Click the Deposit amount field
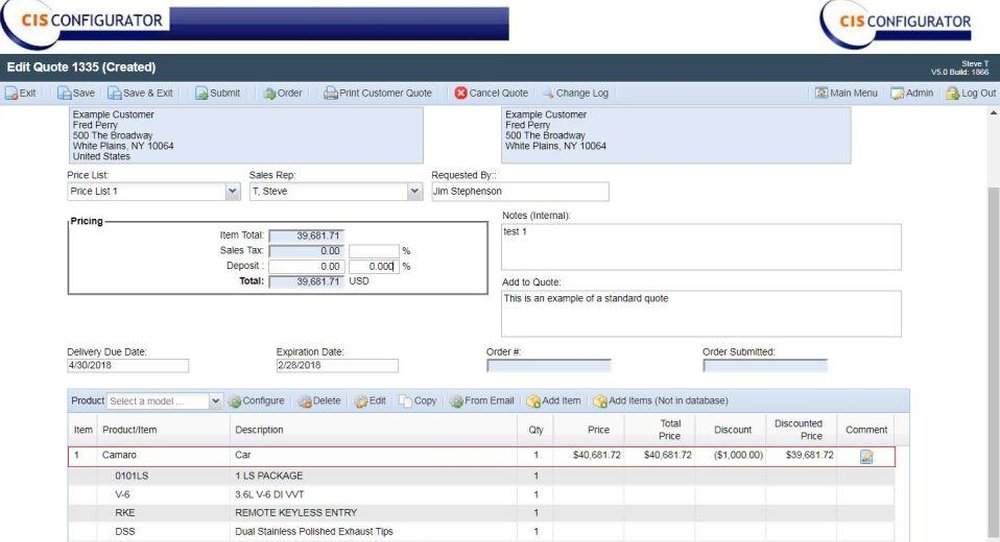The image size is (1000, 542). click(307, 267)
